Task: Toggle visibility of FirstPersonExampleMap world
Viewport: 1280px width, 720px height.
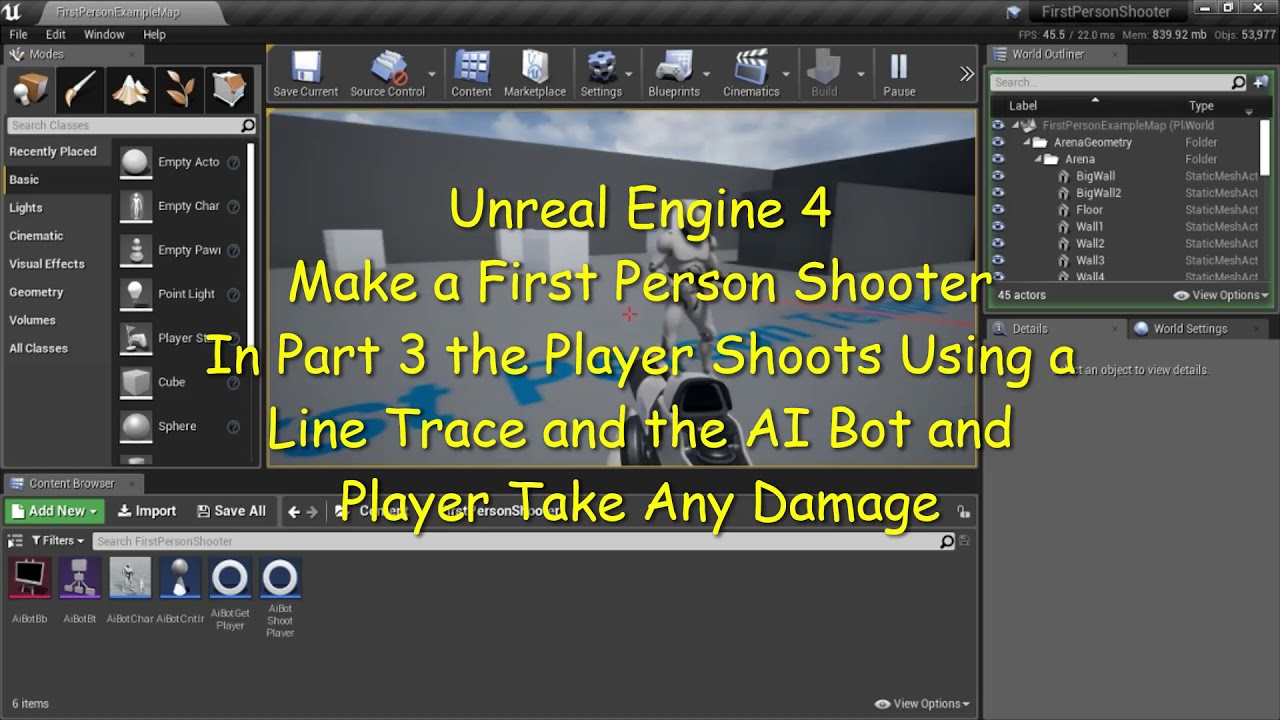Action: coord(998,125)
